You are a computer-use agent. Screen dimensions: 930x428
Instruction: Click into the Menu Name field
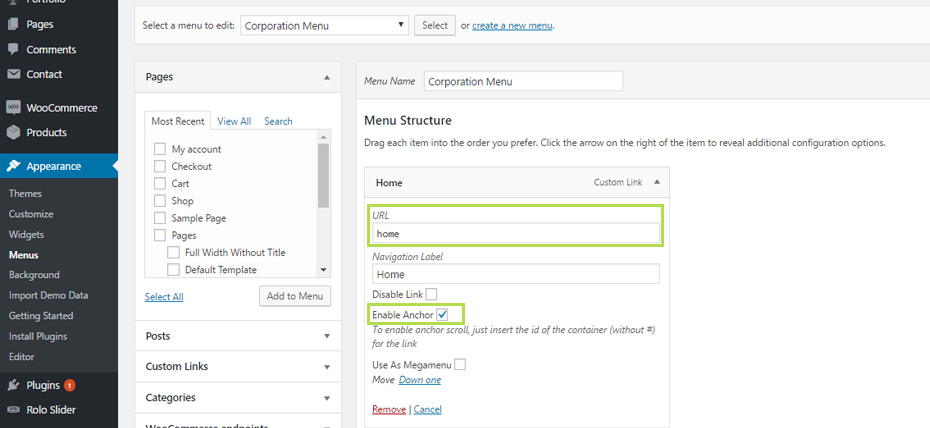click(x=523, y=81)
